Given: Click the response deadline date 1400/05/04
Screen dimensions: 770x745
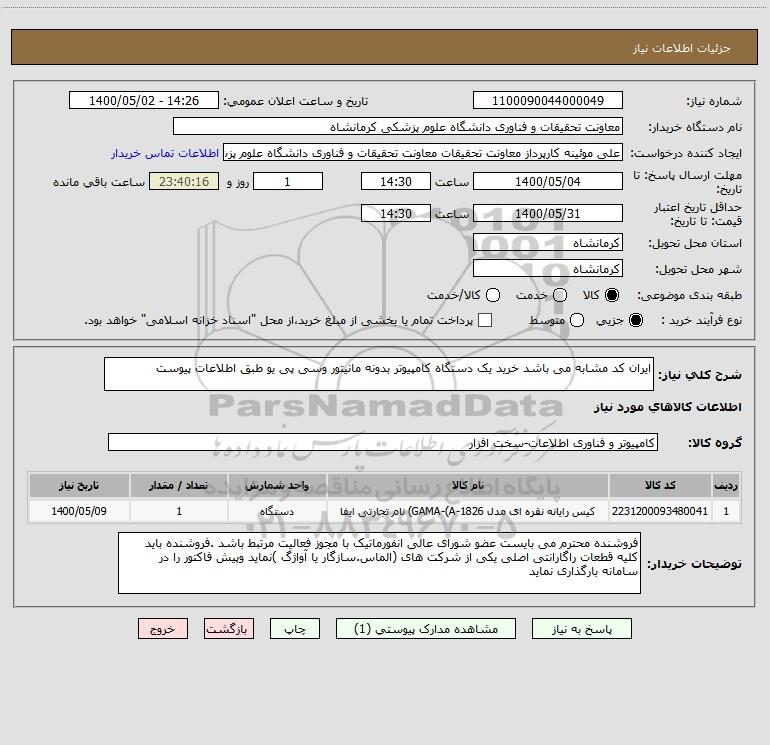Looking at the screenshot, I should click(x=548, y=182).
